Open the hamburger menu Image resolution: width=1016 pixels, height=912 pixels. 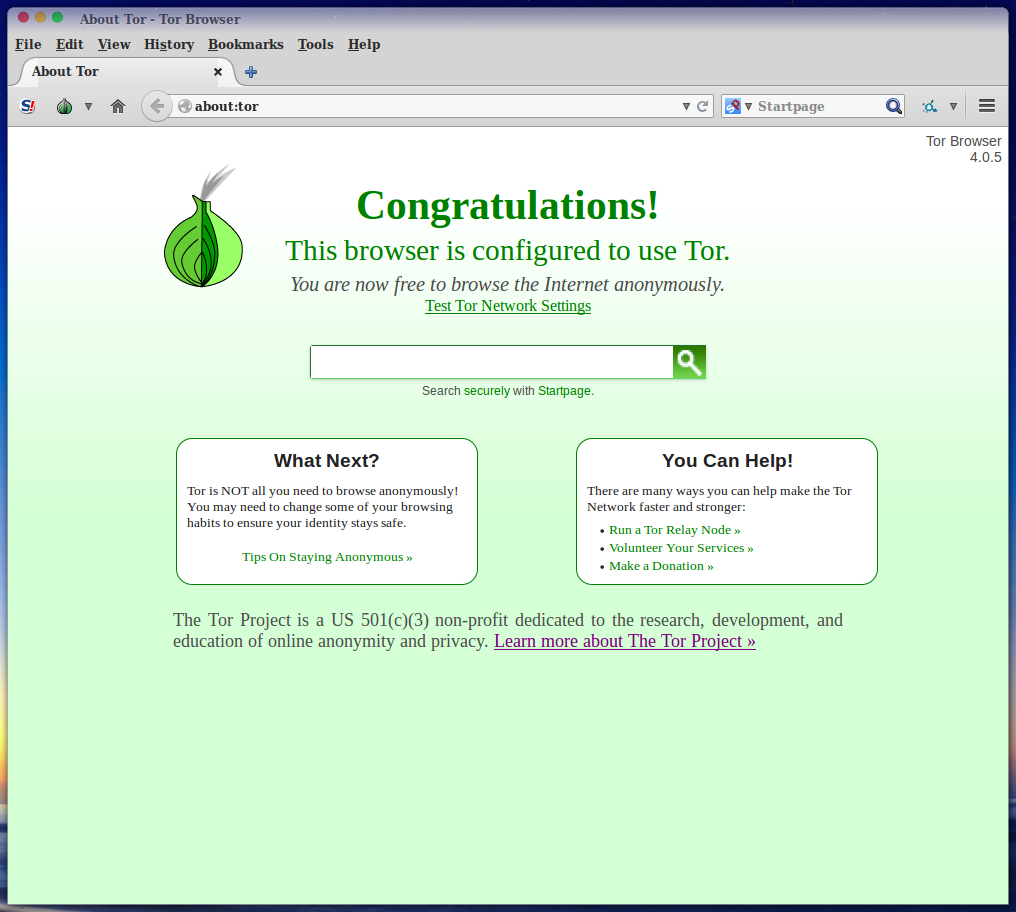(x=987, y=106)
